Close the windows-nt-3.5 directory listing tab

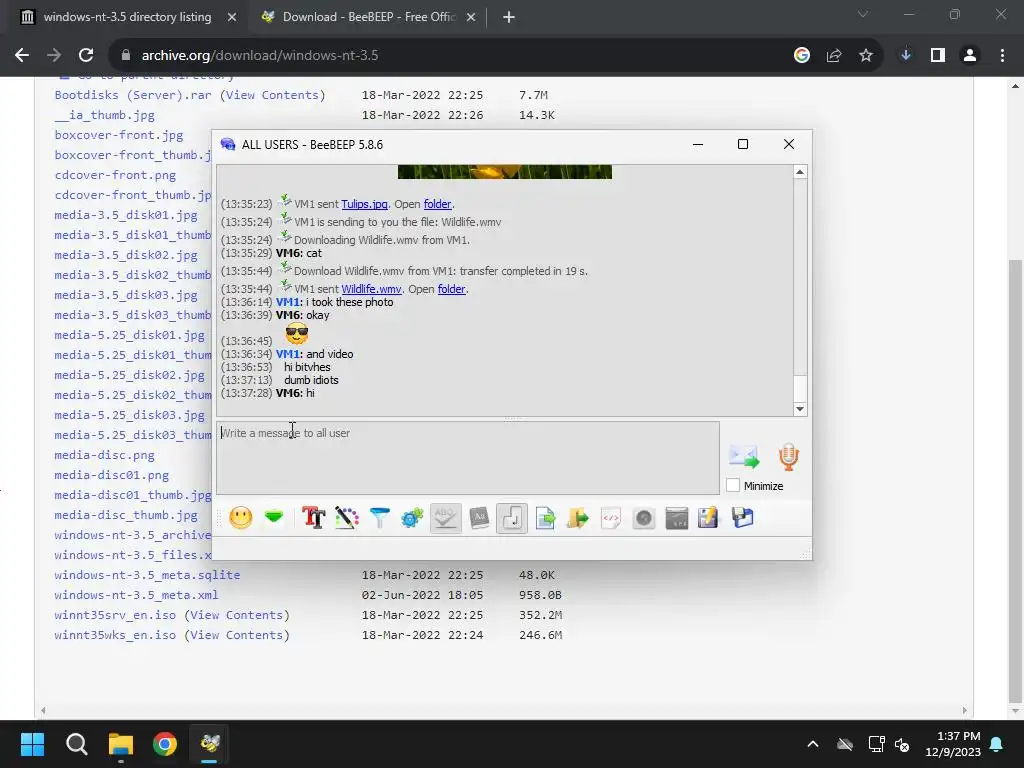[x=232, y=17]
